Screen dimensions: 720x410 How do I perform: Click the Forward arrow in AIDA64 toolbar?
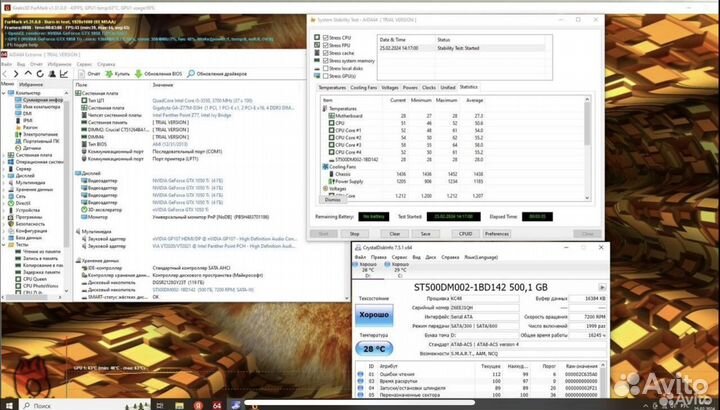pyautogui.click(x=16, y=73)
